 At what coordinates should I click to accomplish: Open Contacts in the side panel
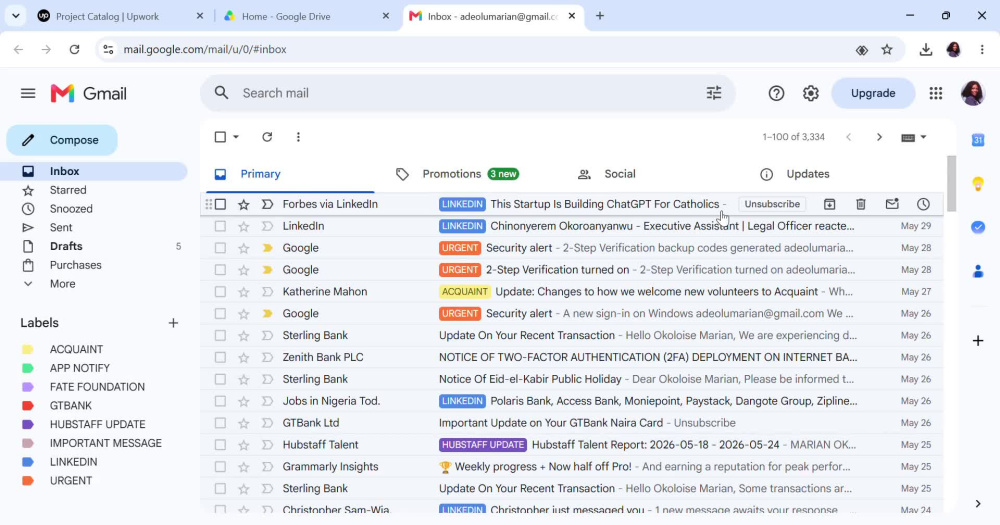(978, 271)
